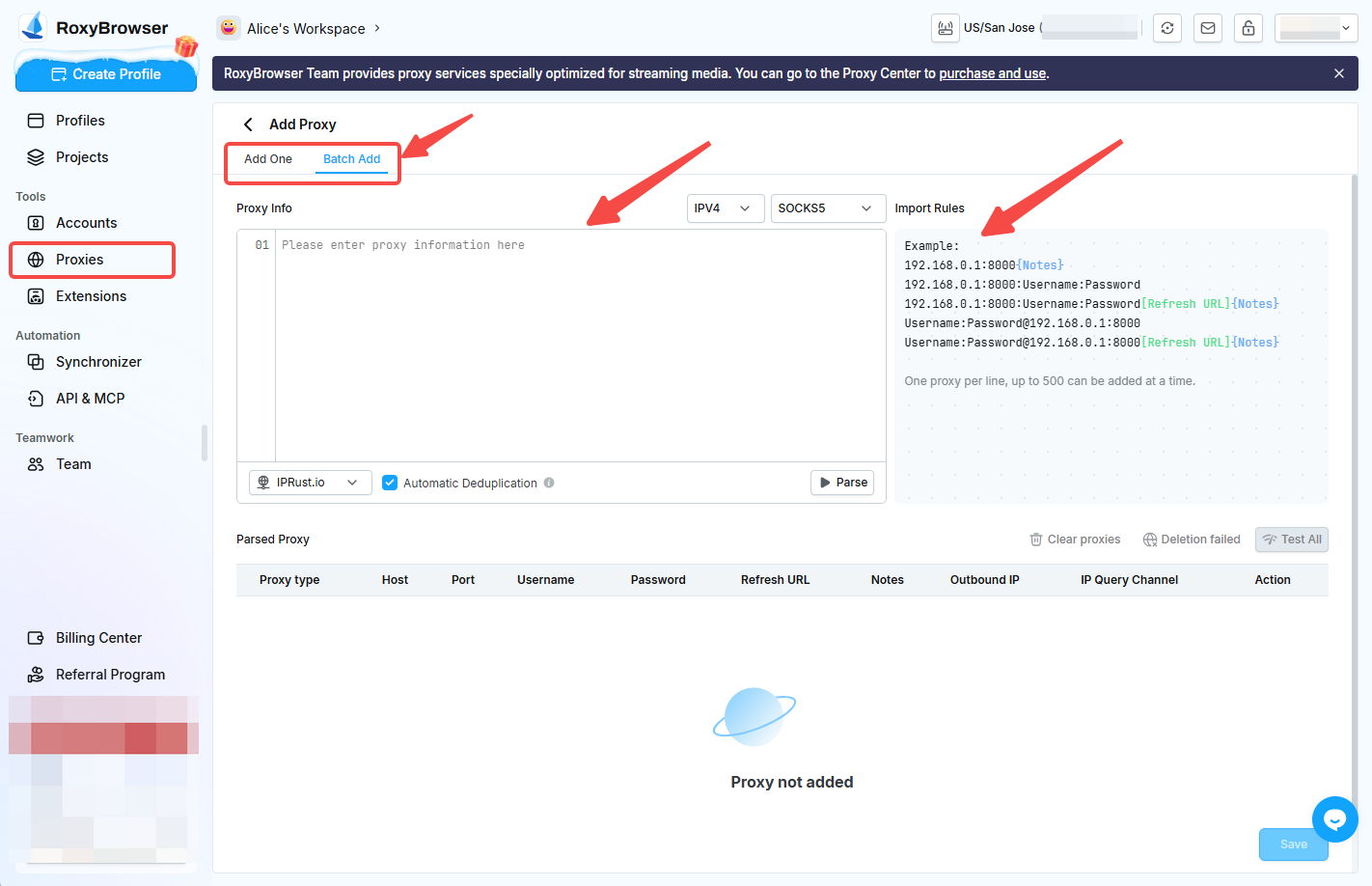This screenshot has width=1372, height=886.
Task: Click the Automatic Deduplication info icon
Action: 549,483
